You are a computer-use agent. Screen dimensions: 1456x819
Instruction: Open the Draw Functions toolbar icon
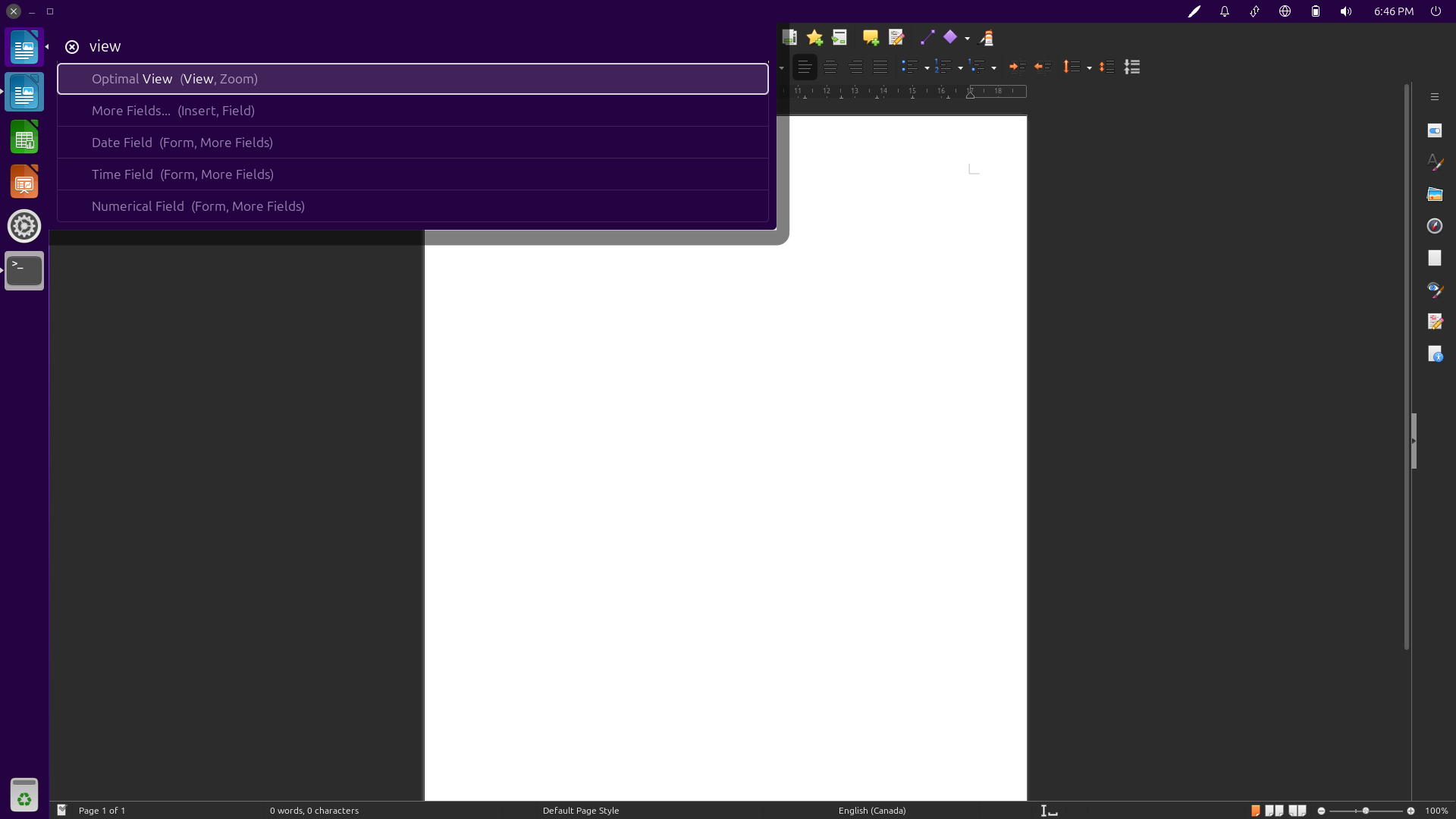[x=987, y=37]
